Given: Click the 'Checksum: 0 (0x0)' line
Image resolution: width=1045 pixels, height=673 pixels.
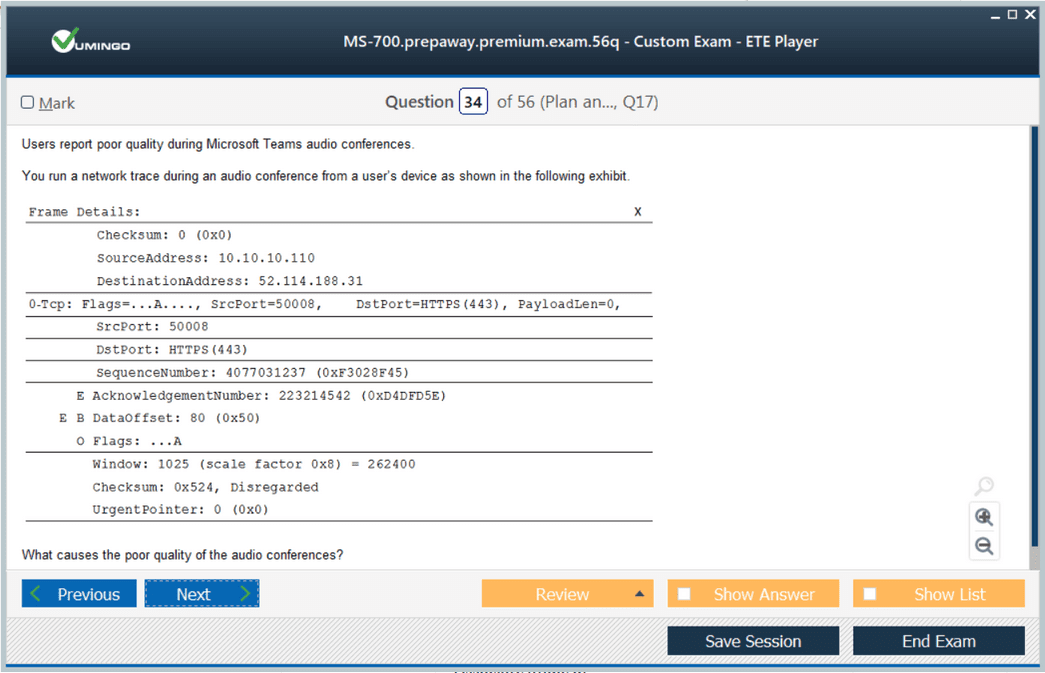Looking at the screenshot, I should (164, 235).
